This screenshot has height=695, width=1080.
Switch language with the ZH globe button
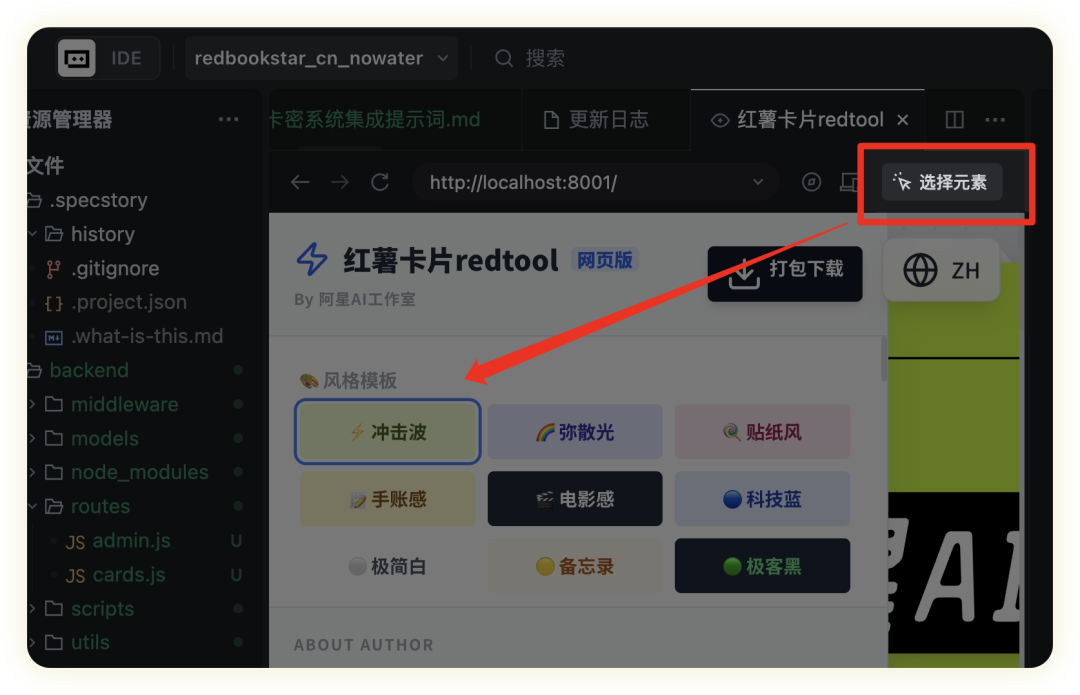941,270
